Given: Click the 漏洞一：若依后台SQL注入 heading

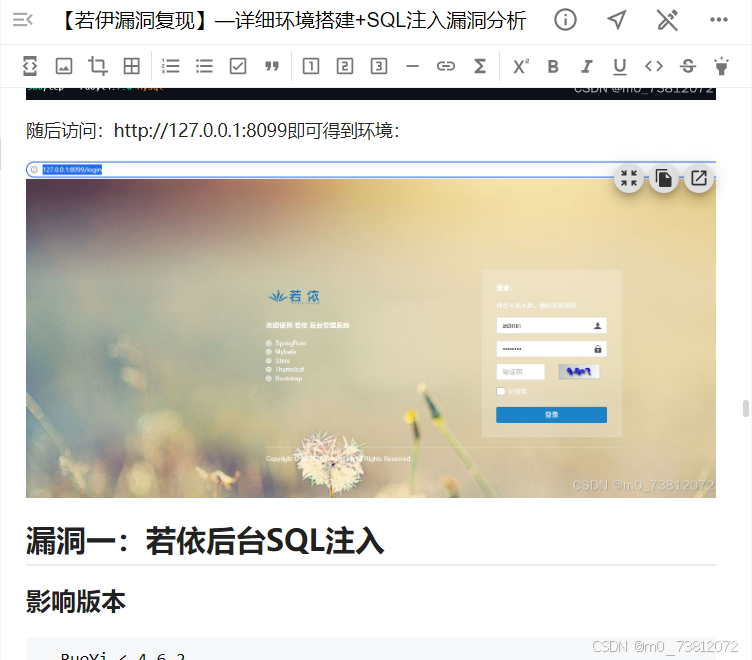Looking at the screenshot, I should 205,541.
